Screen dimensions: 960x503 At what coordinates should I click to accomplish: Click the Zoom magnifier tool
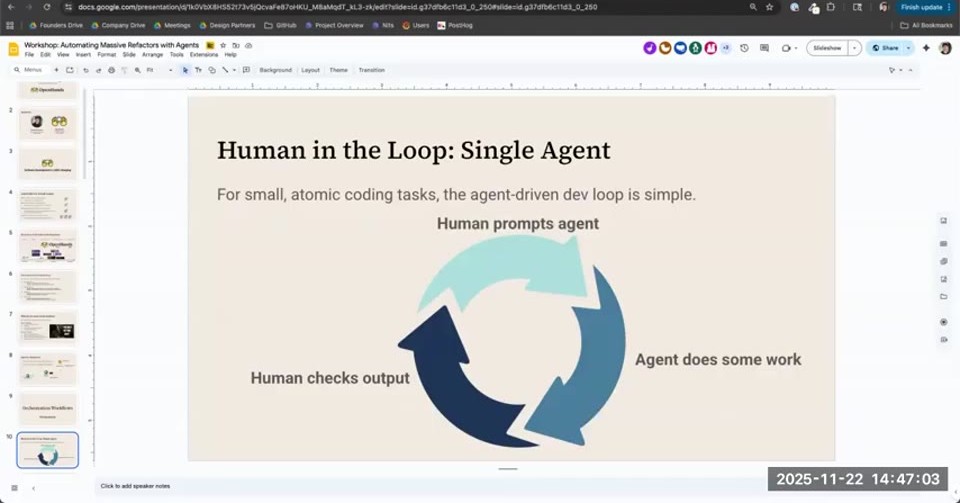[138, 70]
